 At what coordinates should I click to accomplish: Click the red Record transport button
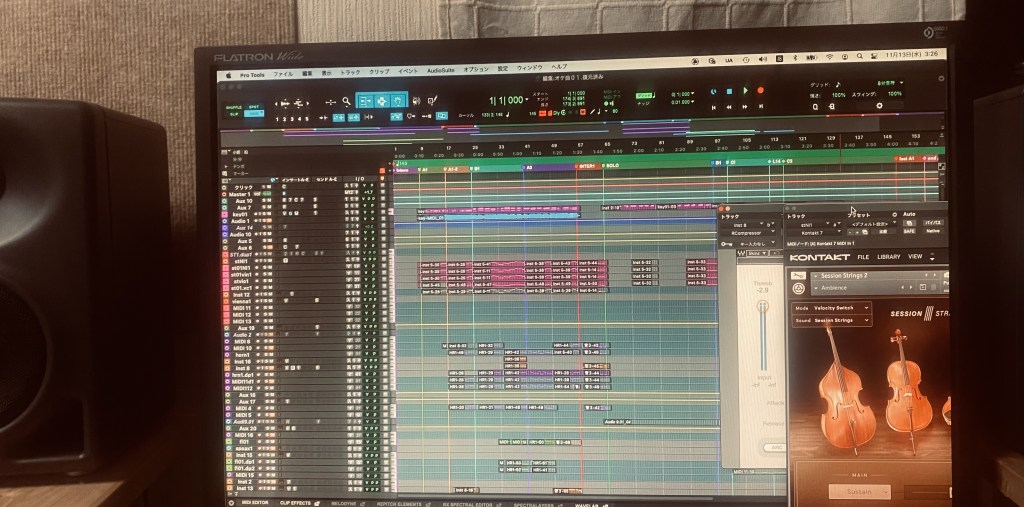tap(760, 92)
